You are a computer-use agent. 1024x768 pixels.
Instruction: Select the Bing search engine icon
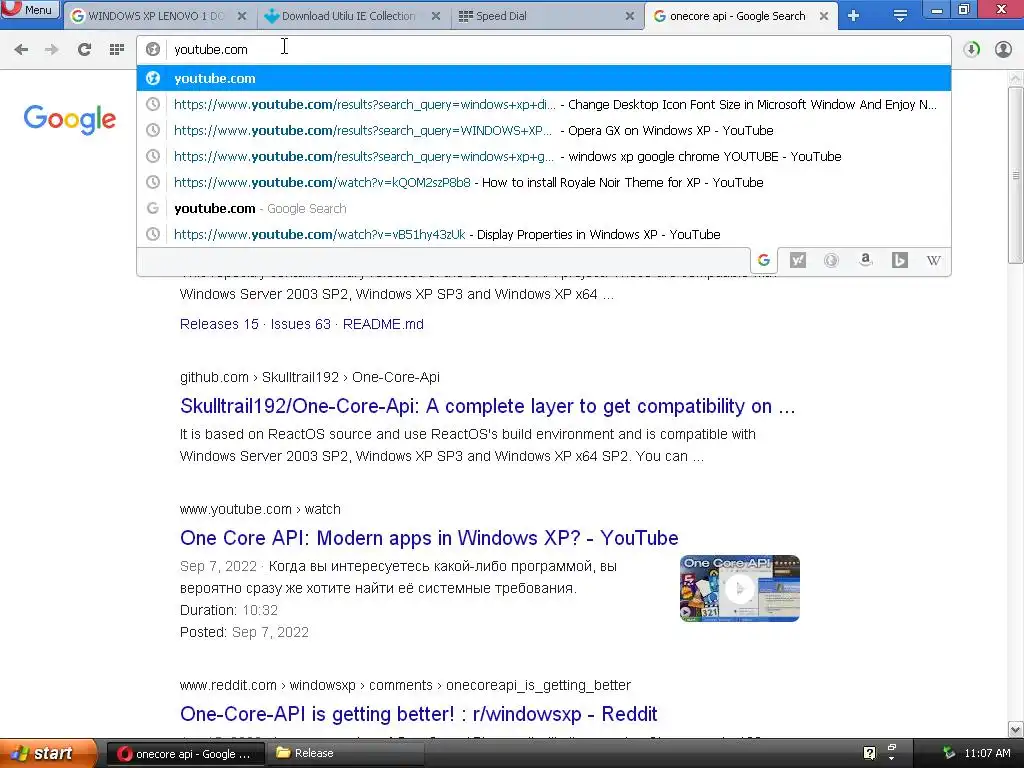[899, 261]
